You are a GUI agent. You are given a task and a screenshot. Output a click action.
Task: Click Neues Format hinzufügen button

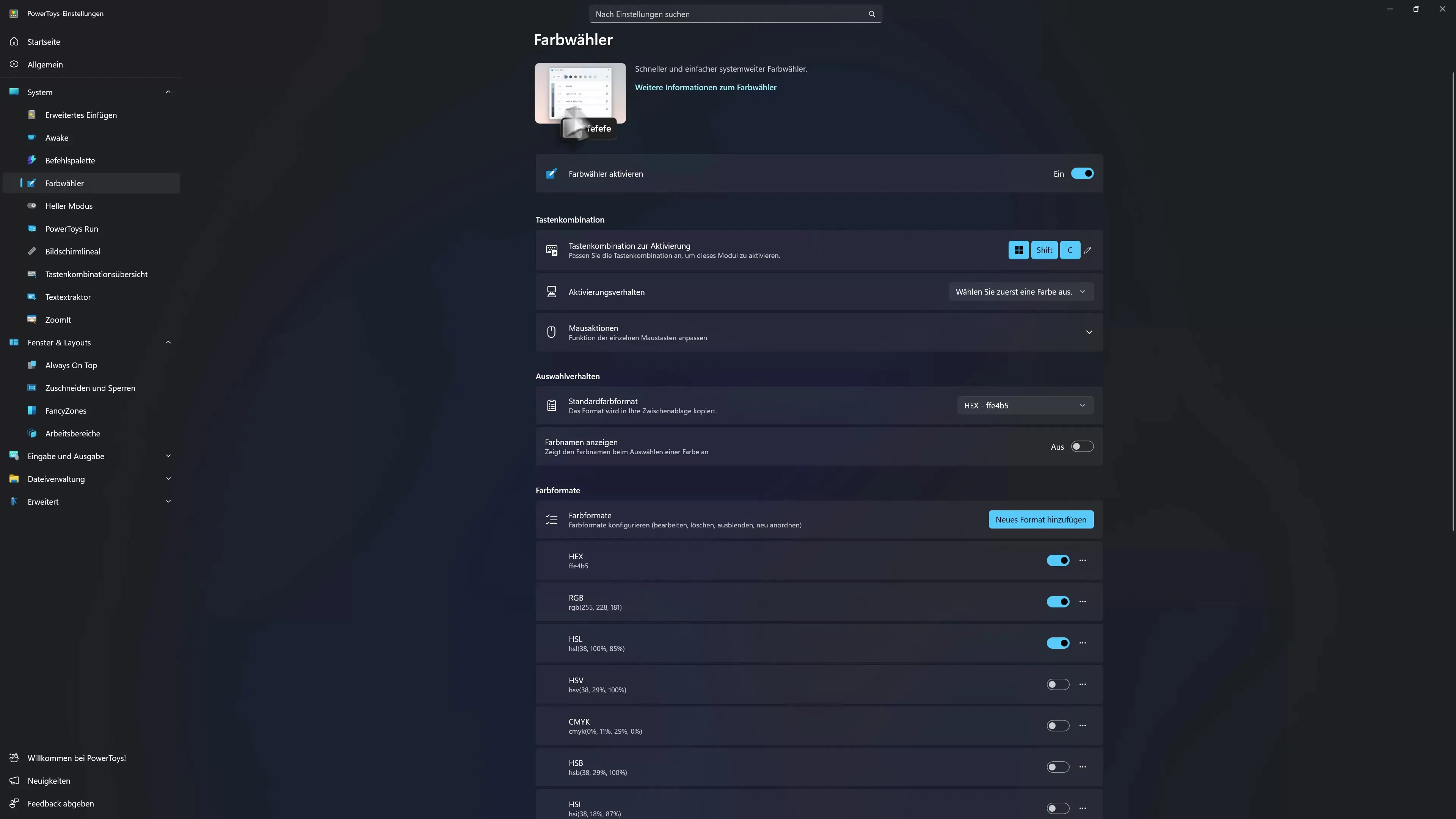(1040, 519)
